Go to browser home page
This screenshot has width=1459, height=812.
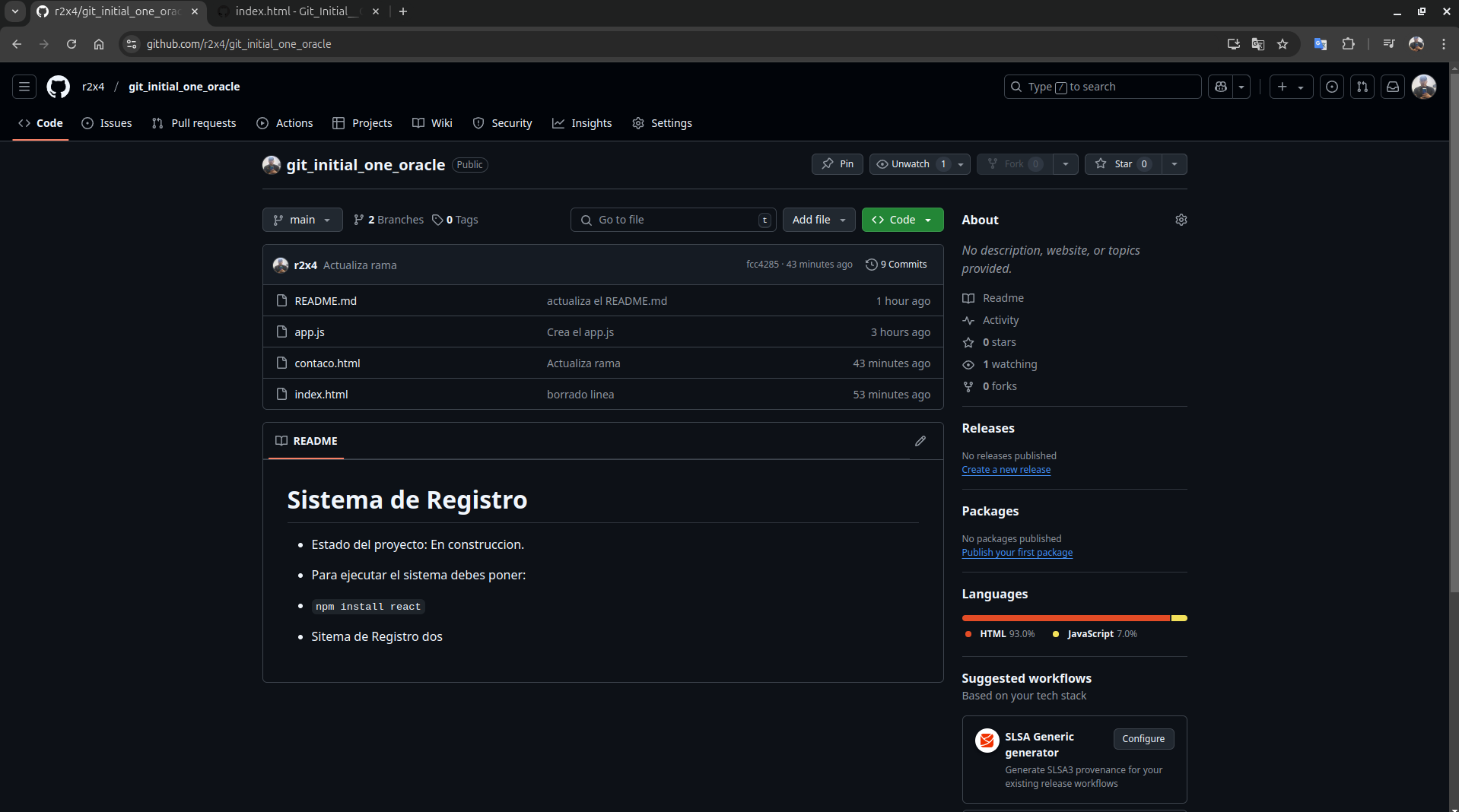point(99,44)
